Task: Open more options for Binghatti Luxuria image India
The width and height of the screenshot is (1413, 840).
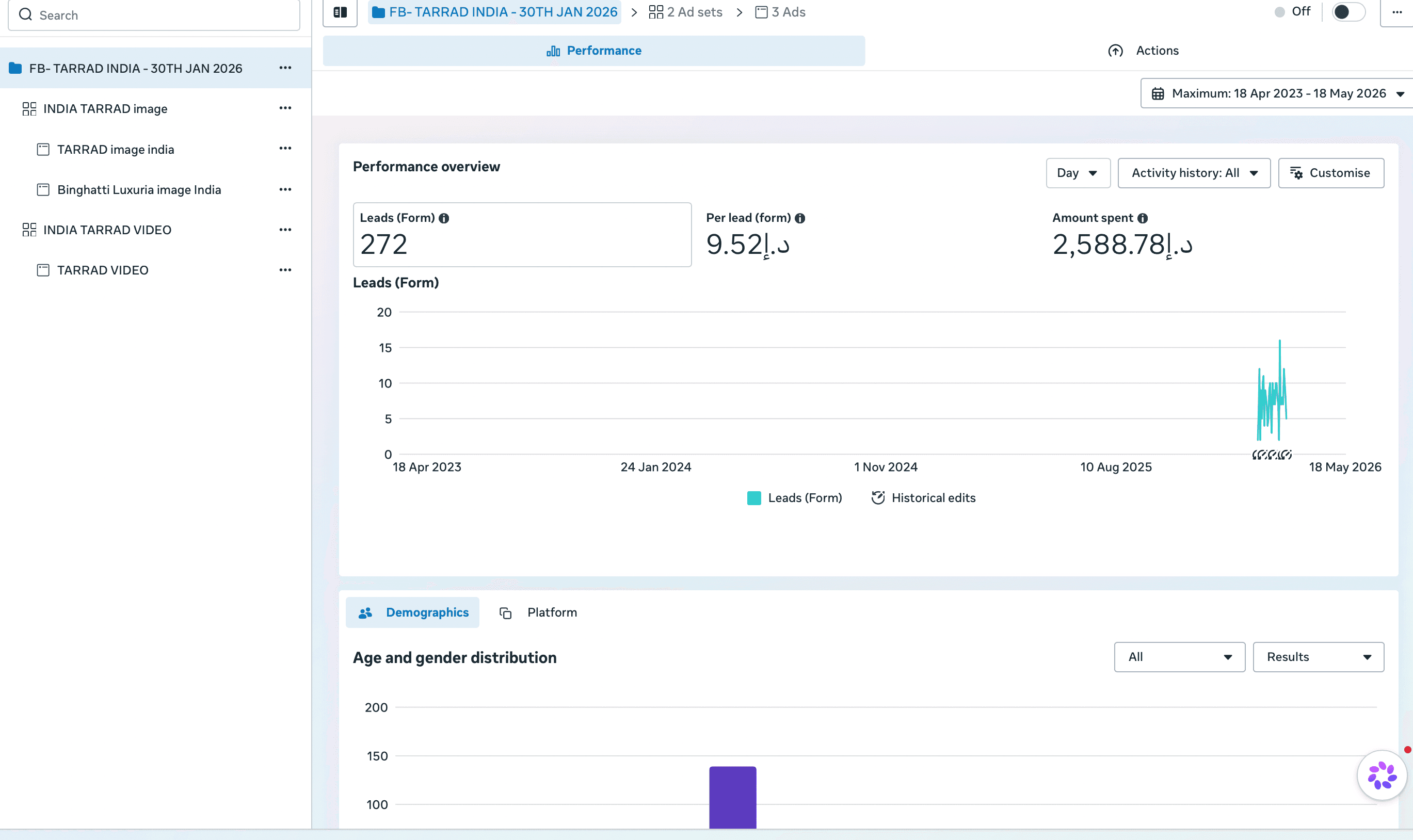Action: coord(285,190)
